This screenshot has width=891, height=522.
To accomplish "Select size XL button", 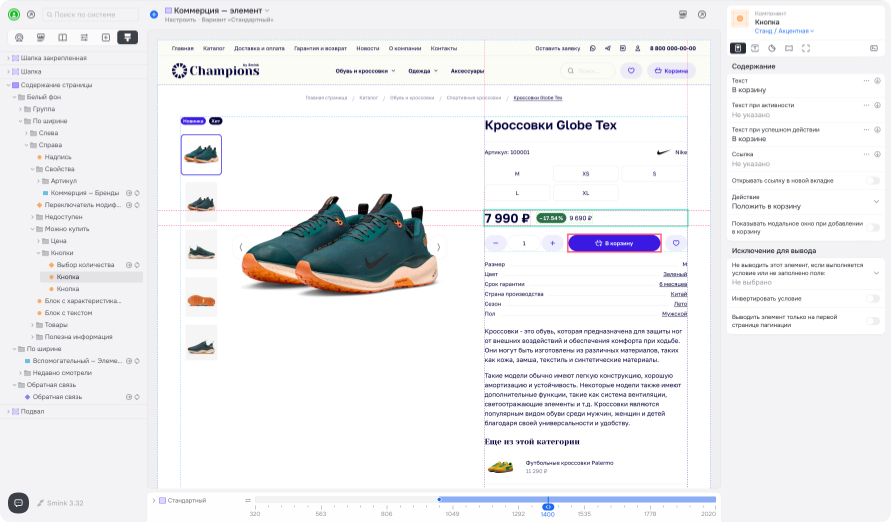I will coord(586,193).
